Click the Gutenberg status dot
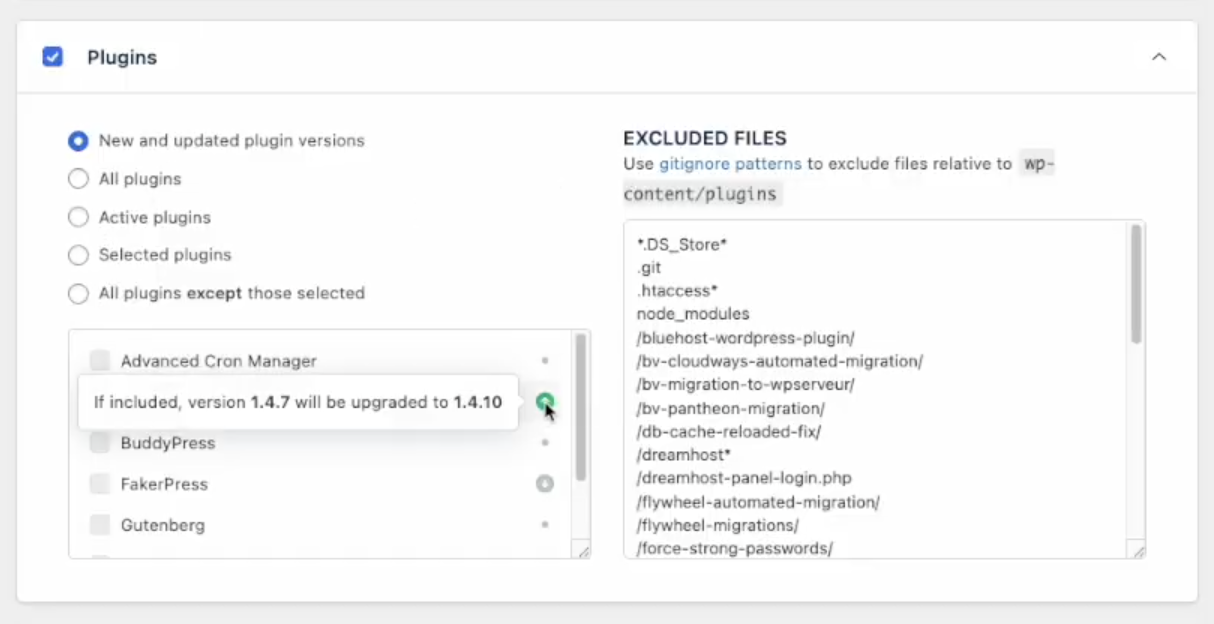 tap(545, 525)
